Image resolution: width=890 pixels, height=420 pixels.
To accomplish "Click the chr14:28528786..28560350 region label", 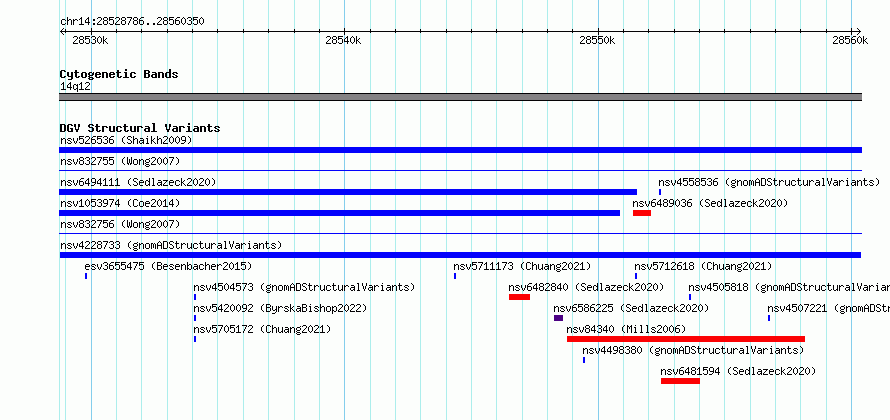I will (132, 22).
